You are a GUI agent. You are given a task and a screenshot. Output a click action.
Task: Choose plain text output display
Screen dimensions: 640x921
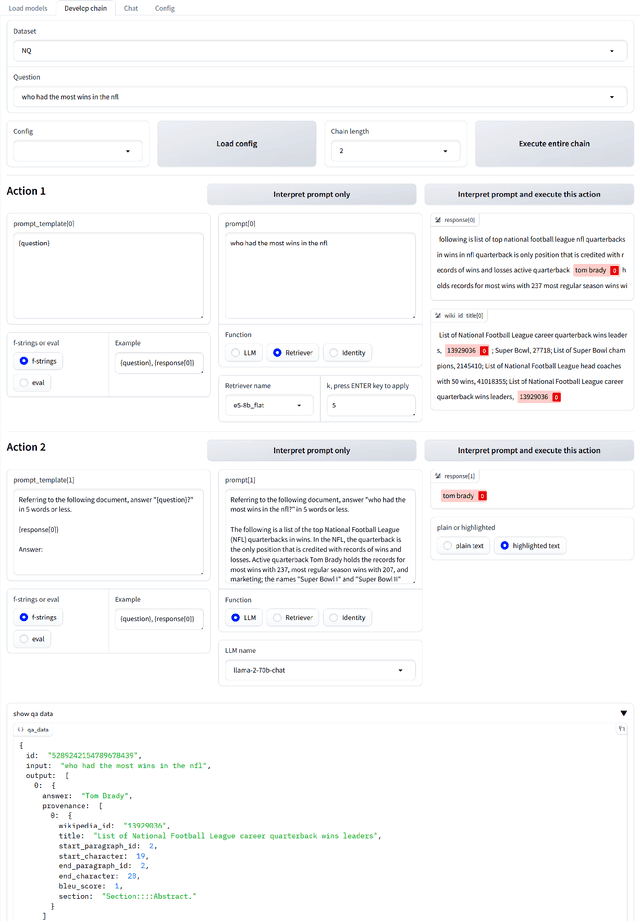coord(447,545)
